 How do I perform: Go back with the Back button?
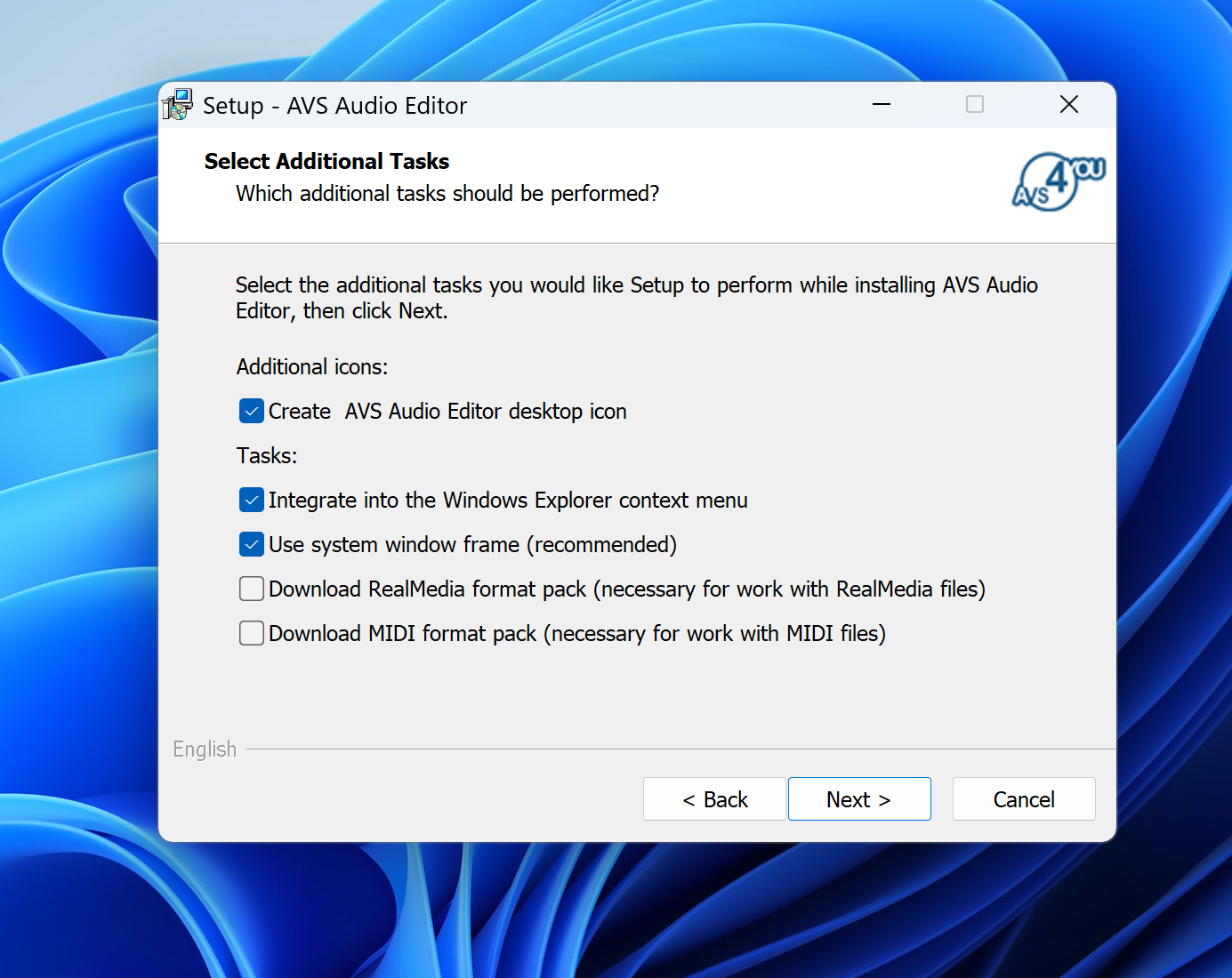point(714,799)
